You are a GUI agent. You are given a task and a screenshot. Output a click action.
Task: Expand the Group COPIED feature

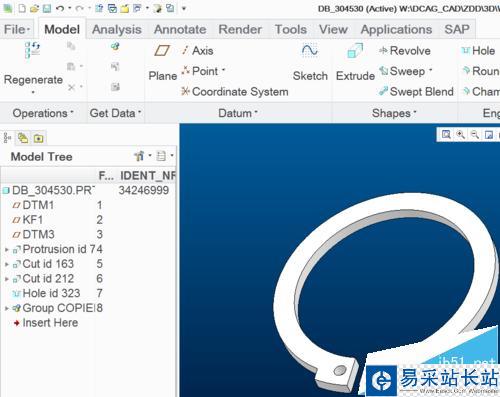pyautogui.click(x=7, y=308)
